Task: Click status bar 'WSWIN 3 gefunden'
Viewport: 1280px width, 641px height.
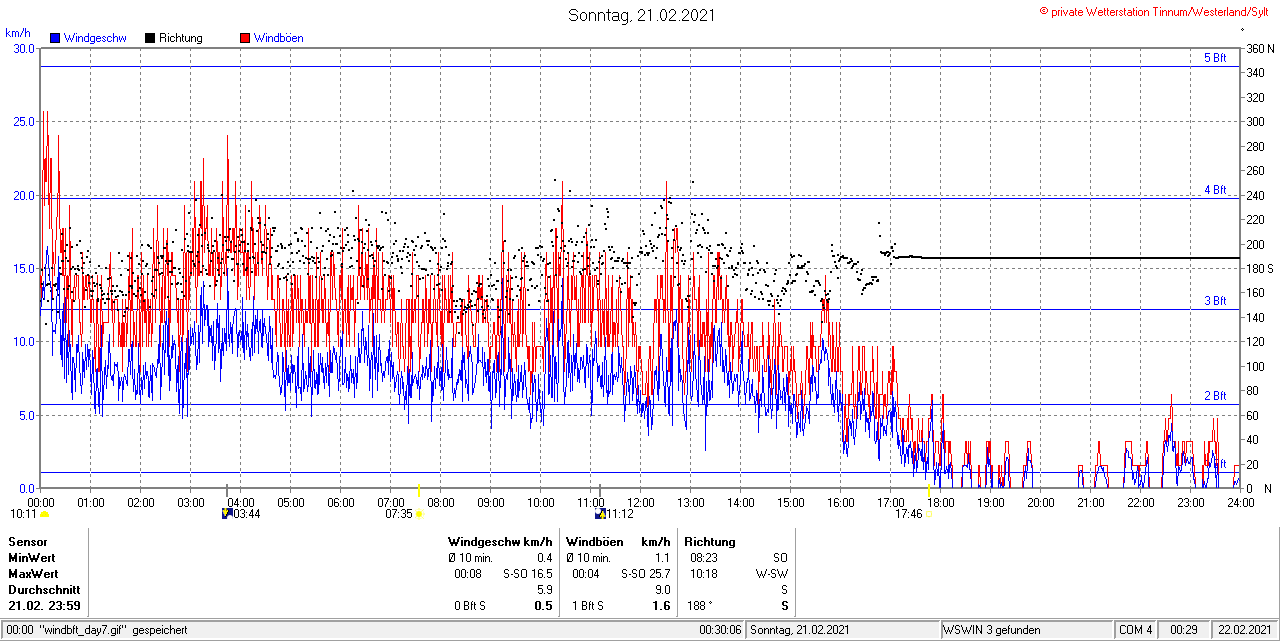Action: 992,630
